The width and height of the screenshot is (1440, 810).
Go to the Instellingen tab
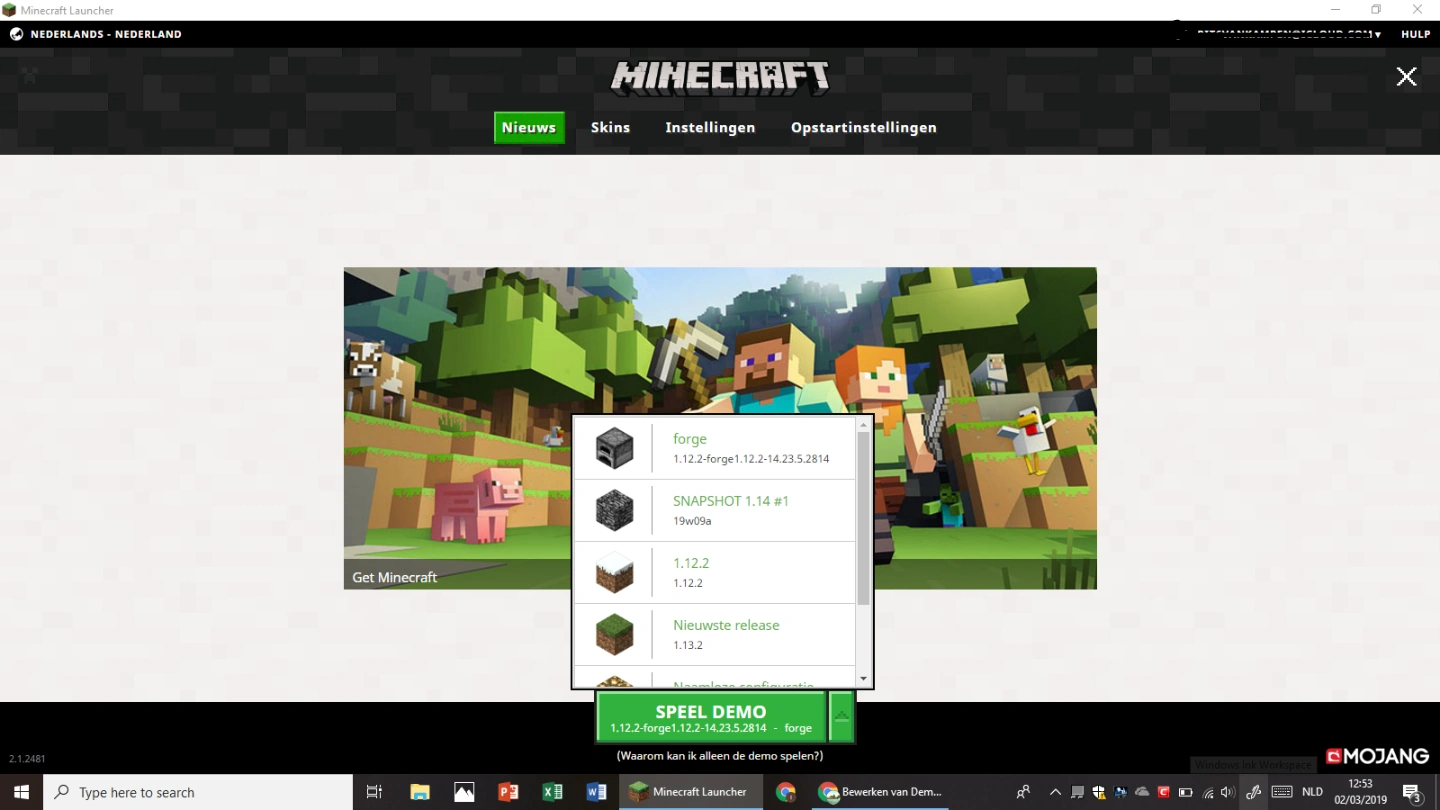[x=710, y=128]
